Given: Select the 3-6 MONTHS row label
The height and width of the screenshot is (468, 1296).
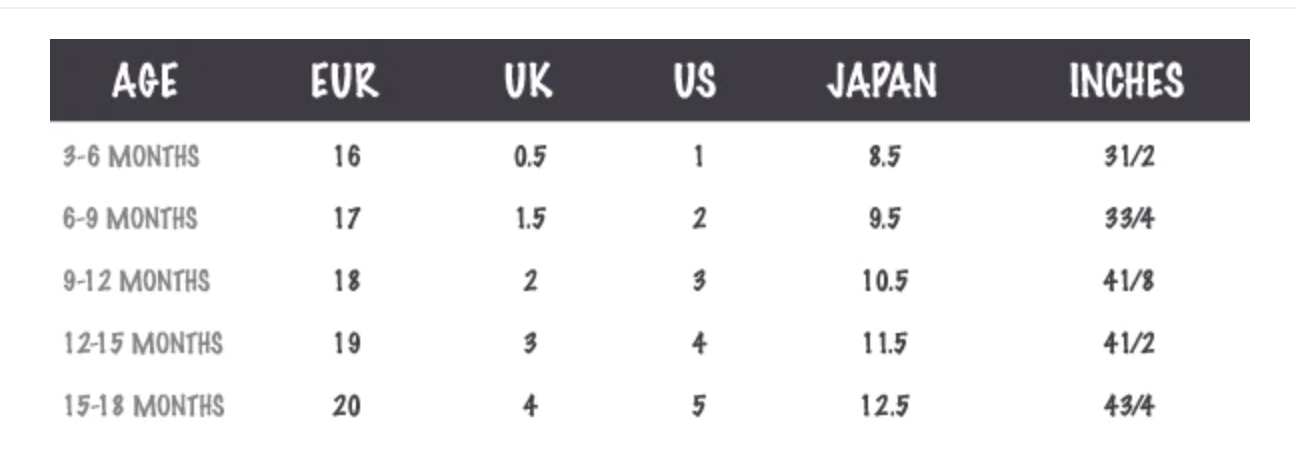Looking at the screenshot, I should 131,157.
